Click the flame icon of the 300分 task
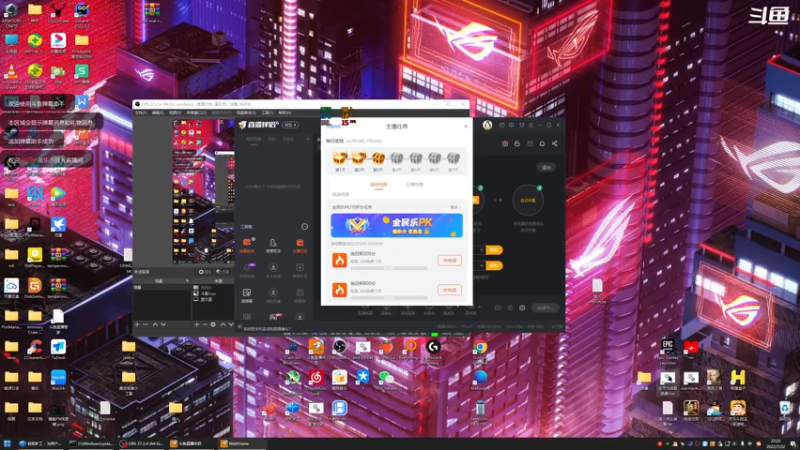The width and height of the screenshot is (800, 450). (339, 260)
